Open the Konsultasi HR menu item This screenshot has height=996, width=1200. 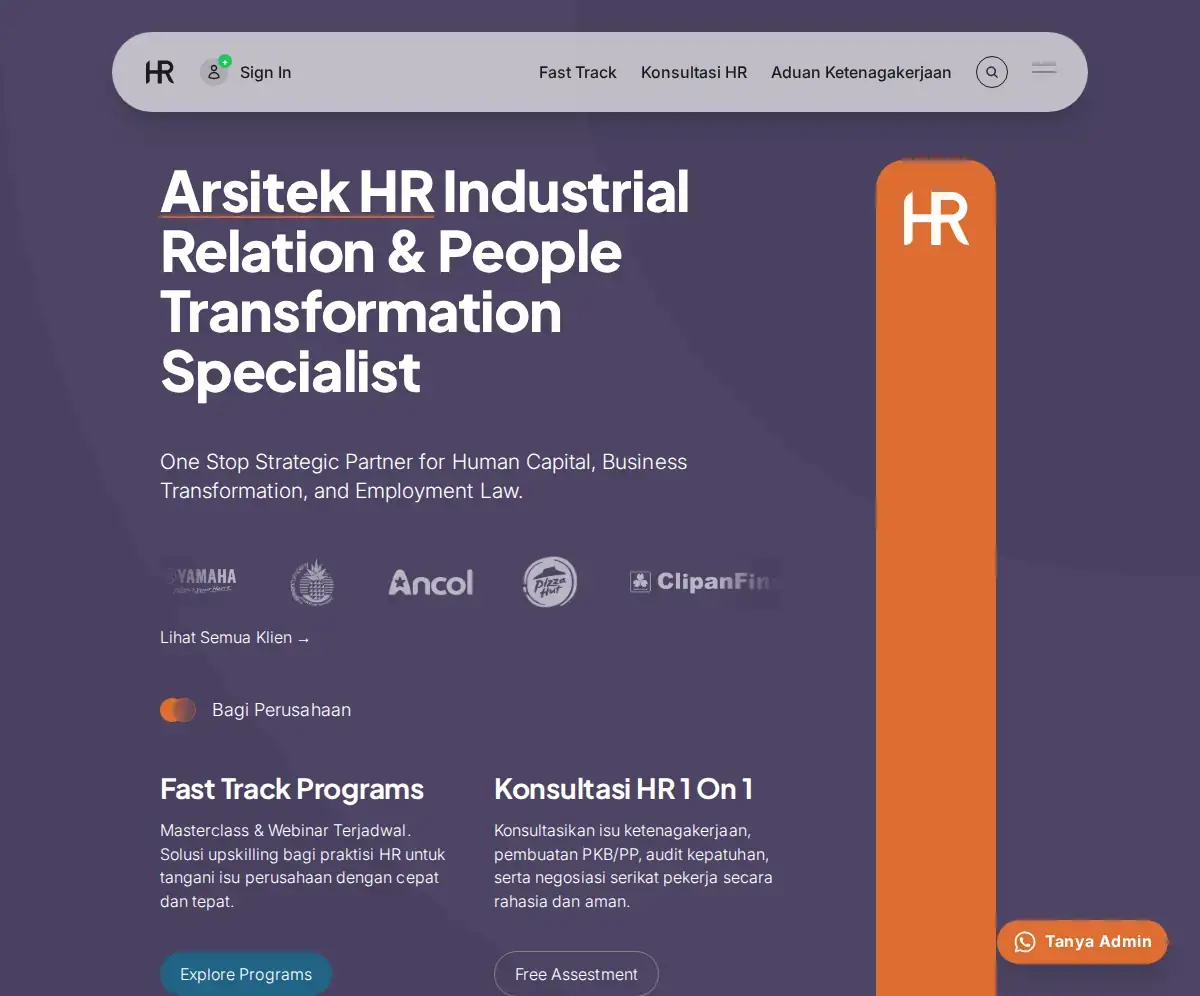point(694,72)
